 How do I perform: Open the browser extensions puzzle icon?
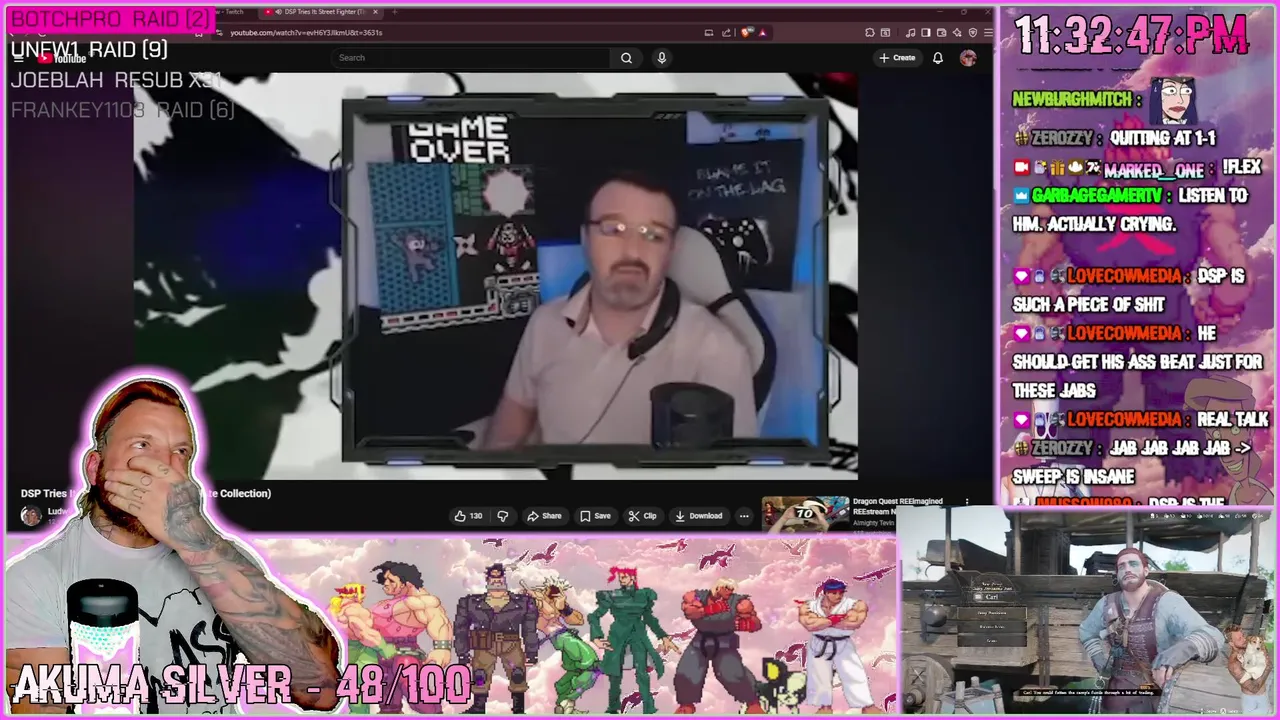[870, 33]
